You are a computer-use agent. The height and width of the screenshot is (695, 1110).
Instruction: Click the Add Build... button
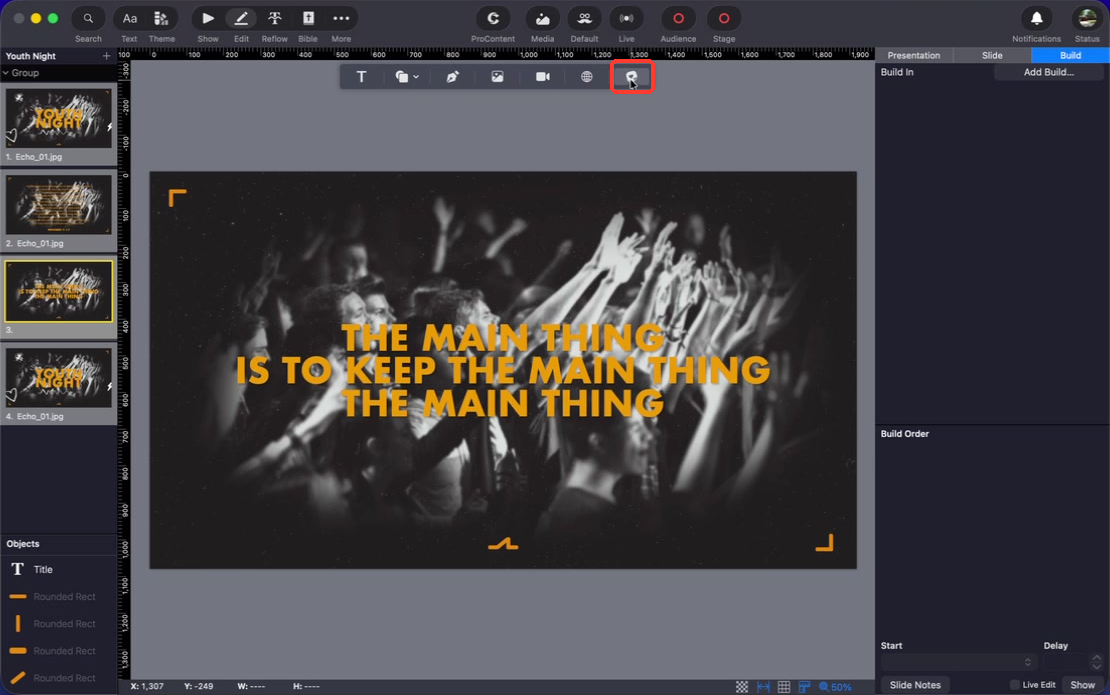(x=1048, y=72)
